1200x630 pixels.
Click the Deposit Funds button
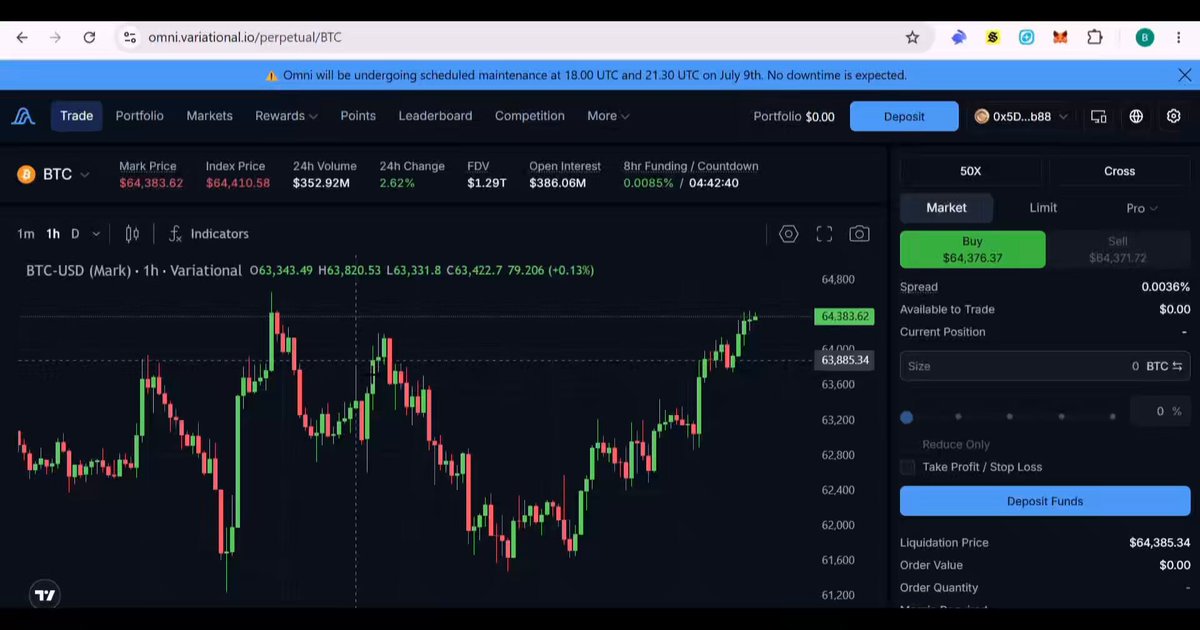pyautogui.click(x=1045, y=501)
